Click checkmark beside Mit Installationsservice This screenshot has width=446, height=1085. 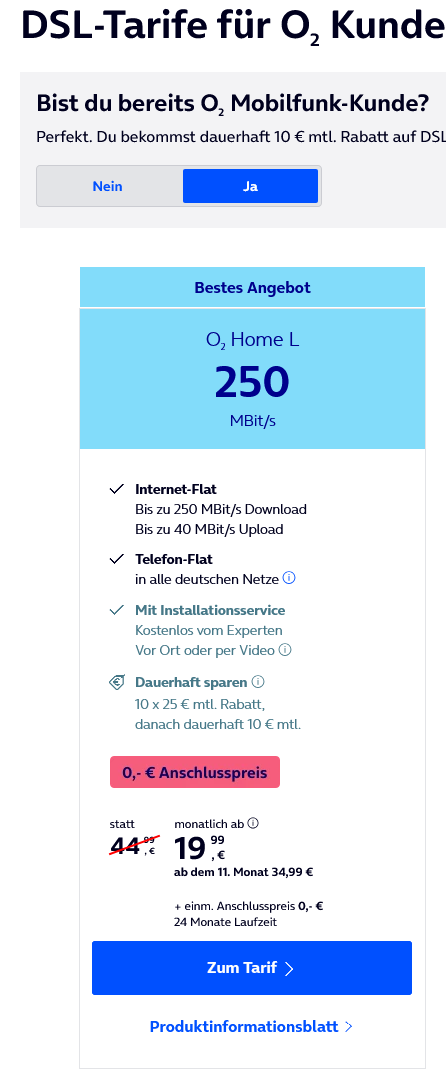point(116,610)
